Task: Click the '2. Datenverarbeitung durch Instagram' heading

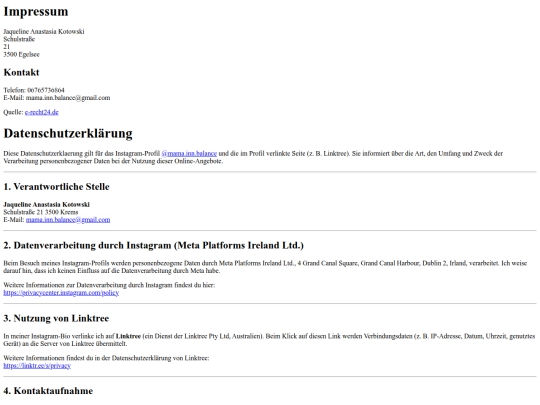Action: pos(154,245)
